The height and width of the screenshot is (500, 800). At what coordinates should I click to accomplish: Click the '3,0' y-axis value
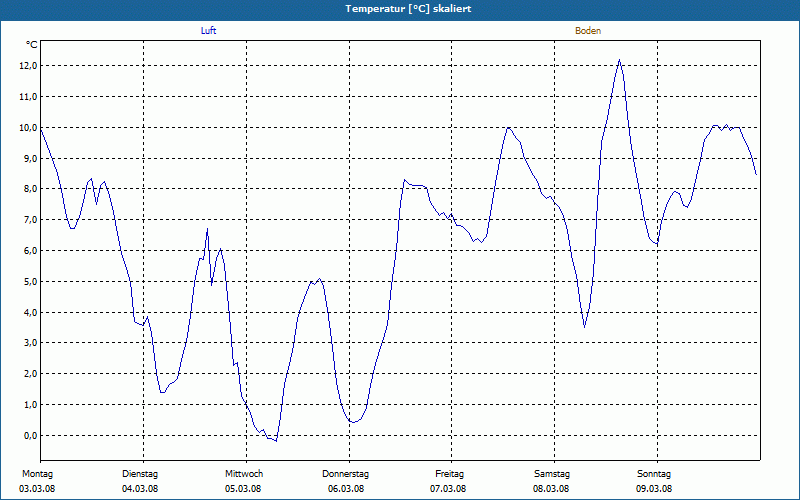click(30, 343)
